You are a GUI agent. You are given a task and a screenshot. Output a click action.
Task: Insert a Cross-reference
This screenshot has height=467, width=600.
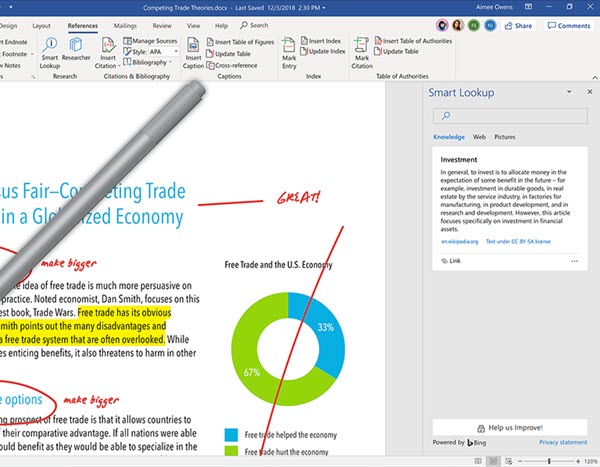click(232, 65)
